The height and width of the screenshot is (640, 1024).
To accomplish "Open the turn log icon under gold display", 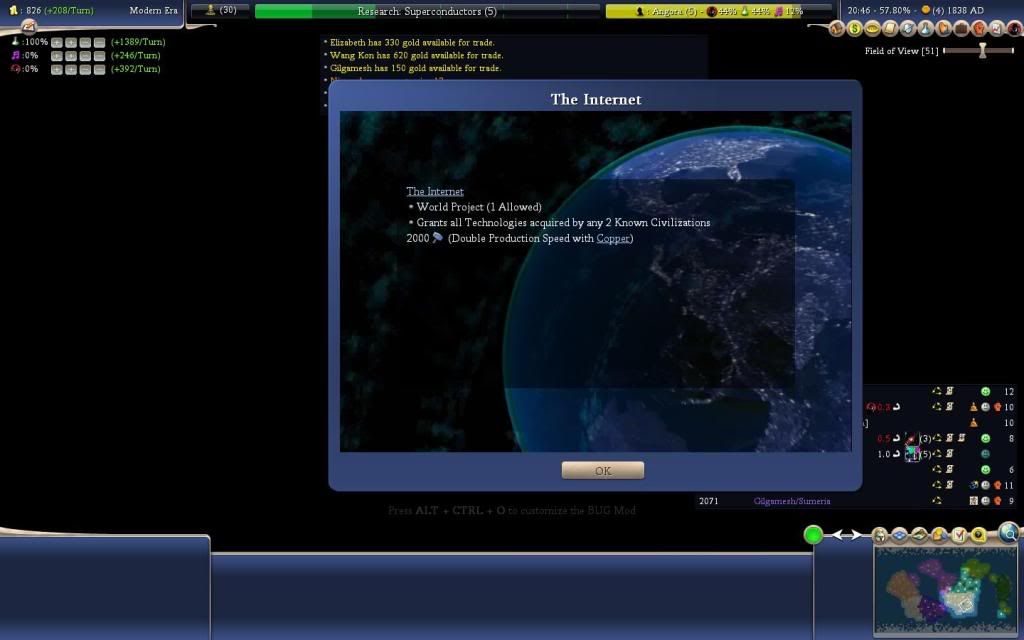I will point(29,26).
